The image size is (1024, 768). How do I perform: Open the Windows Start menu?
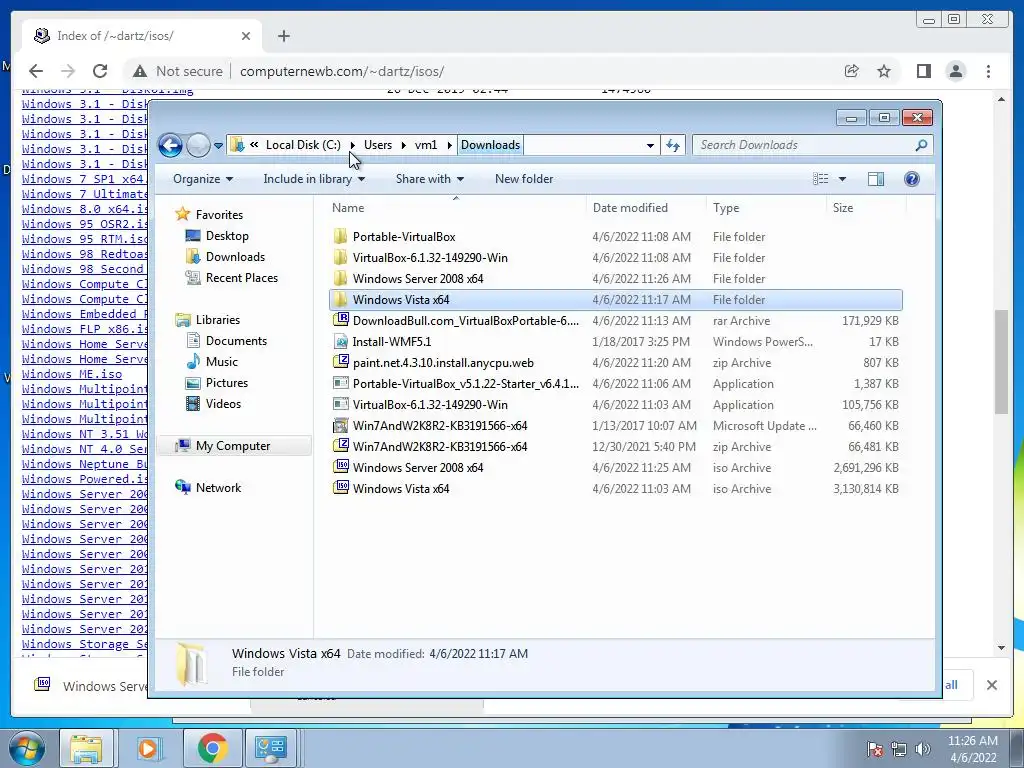pos(26,748)
